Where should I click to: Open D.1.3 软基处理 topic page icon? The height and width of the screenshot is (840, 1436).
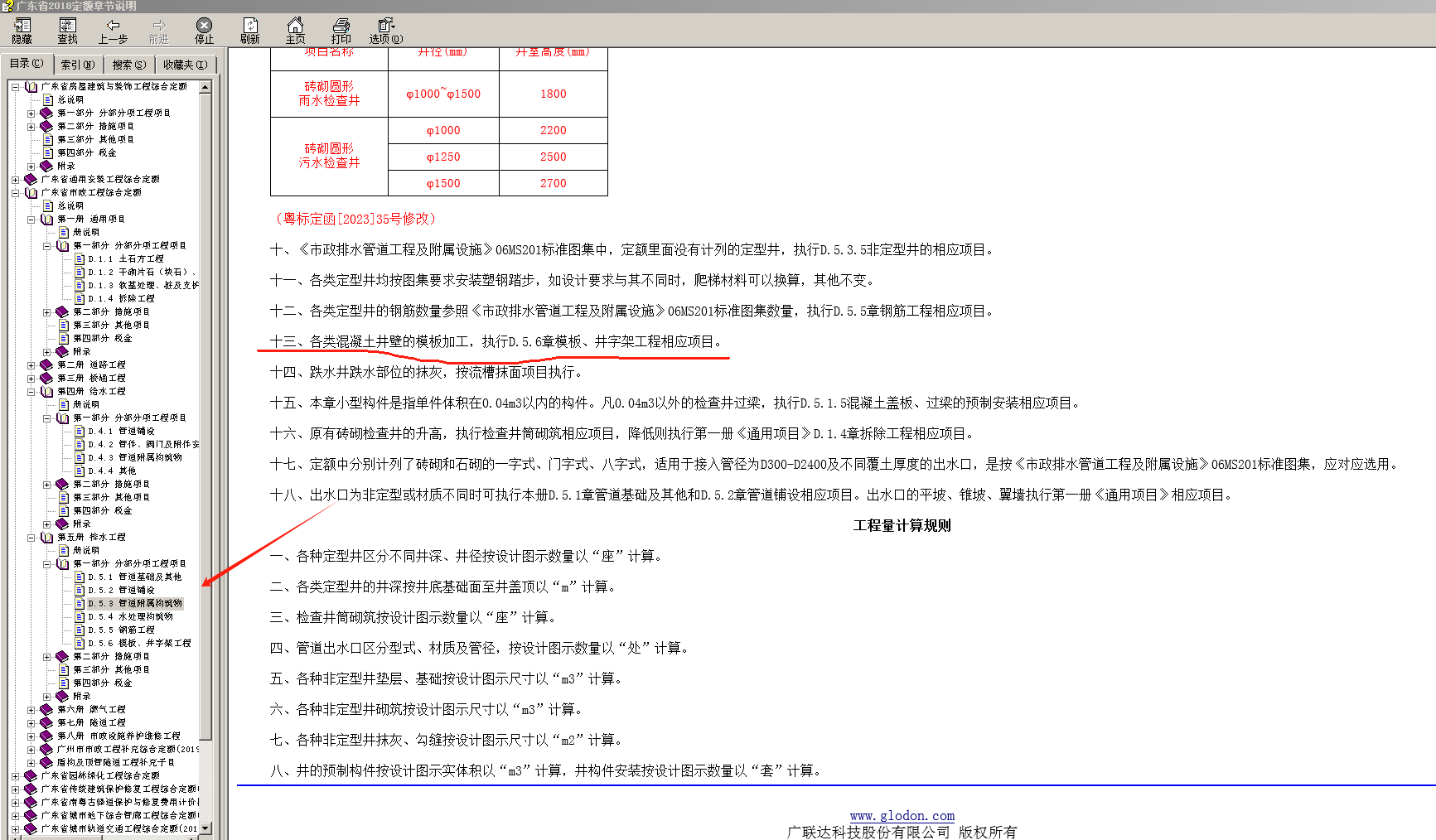coord(80,285)
